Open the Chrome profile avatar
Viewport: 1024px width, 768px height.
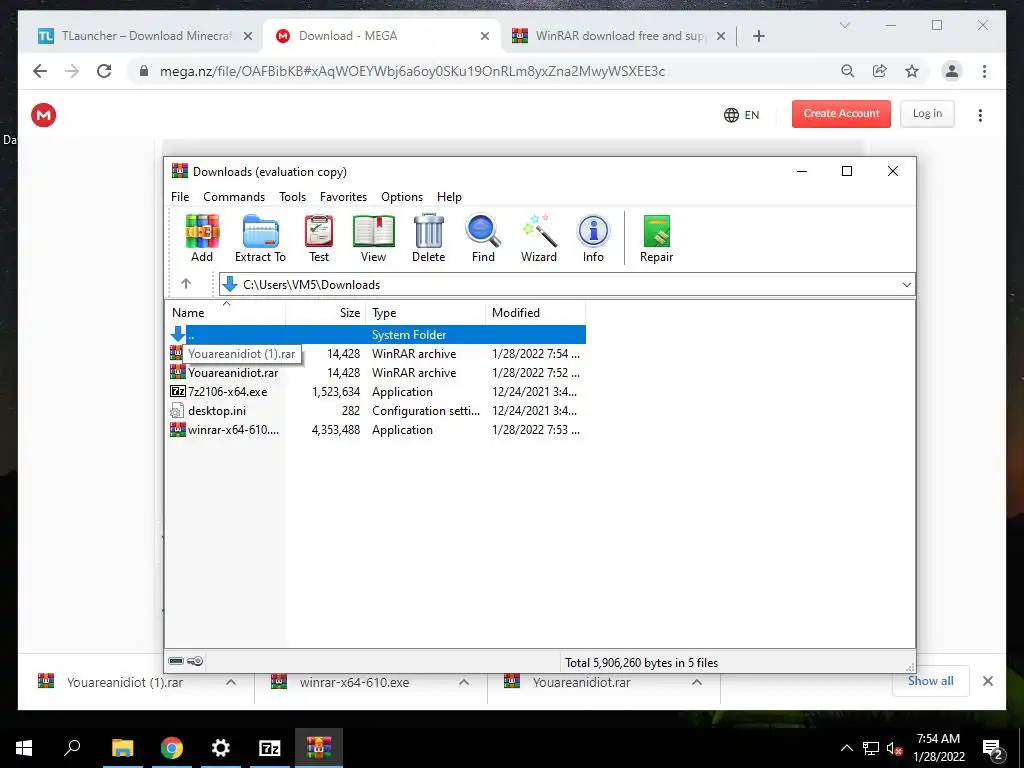point(952,71)
